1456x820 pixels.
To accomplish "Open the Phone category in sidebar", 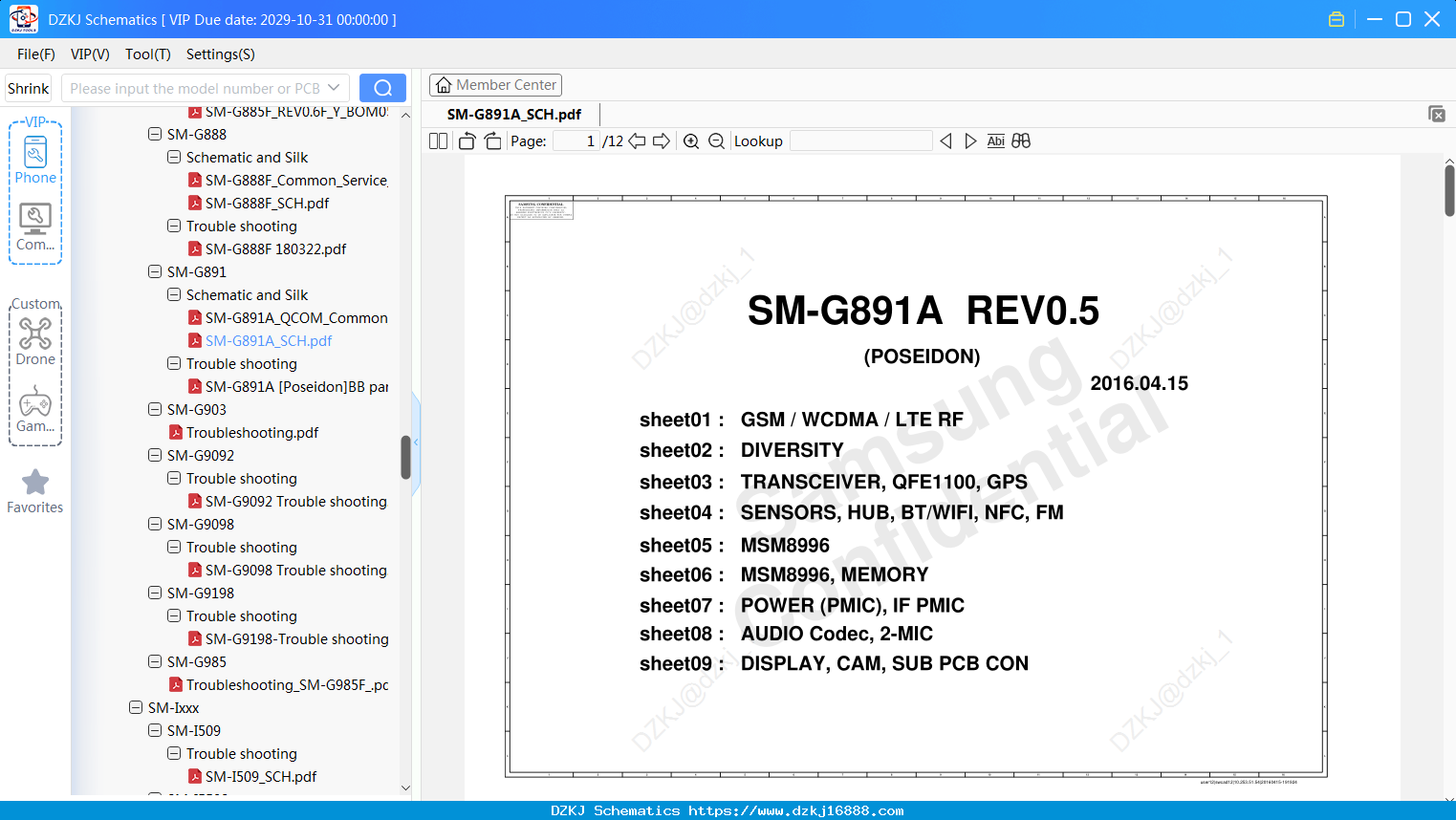I will [35, 160].
